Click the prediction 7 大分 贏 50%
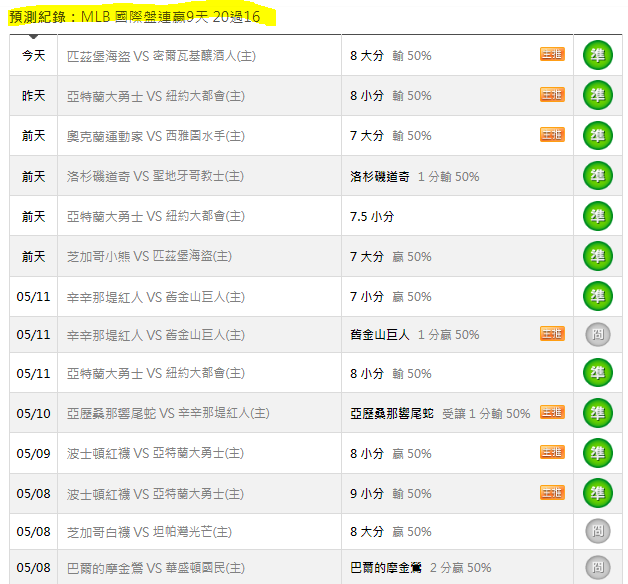 point(390,256)
